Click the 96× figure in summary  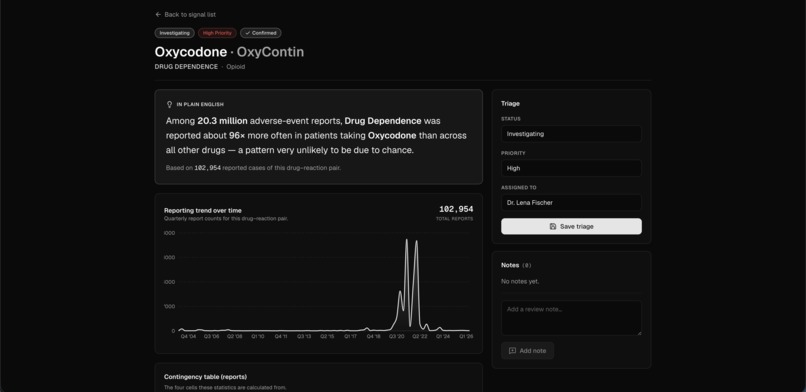236,136
